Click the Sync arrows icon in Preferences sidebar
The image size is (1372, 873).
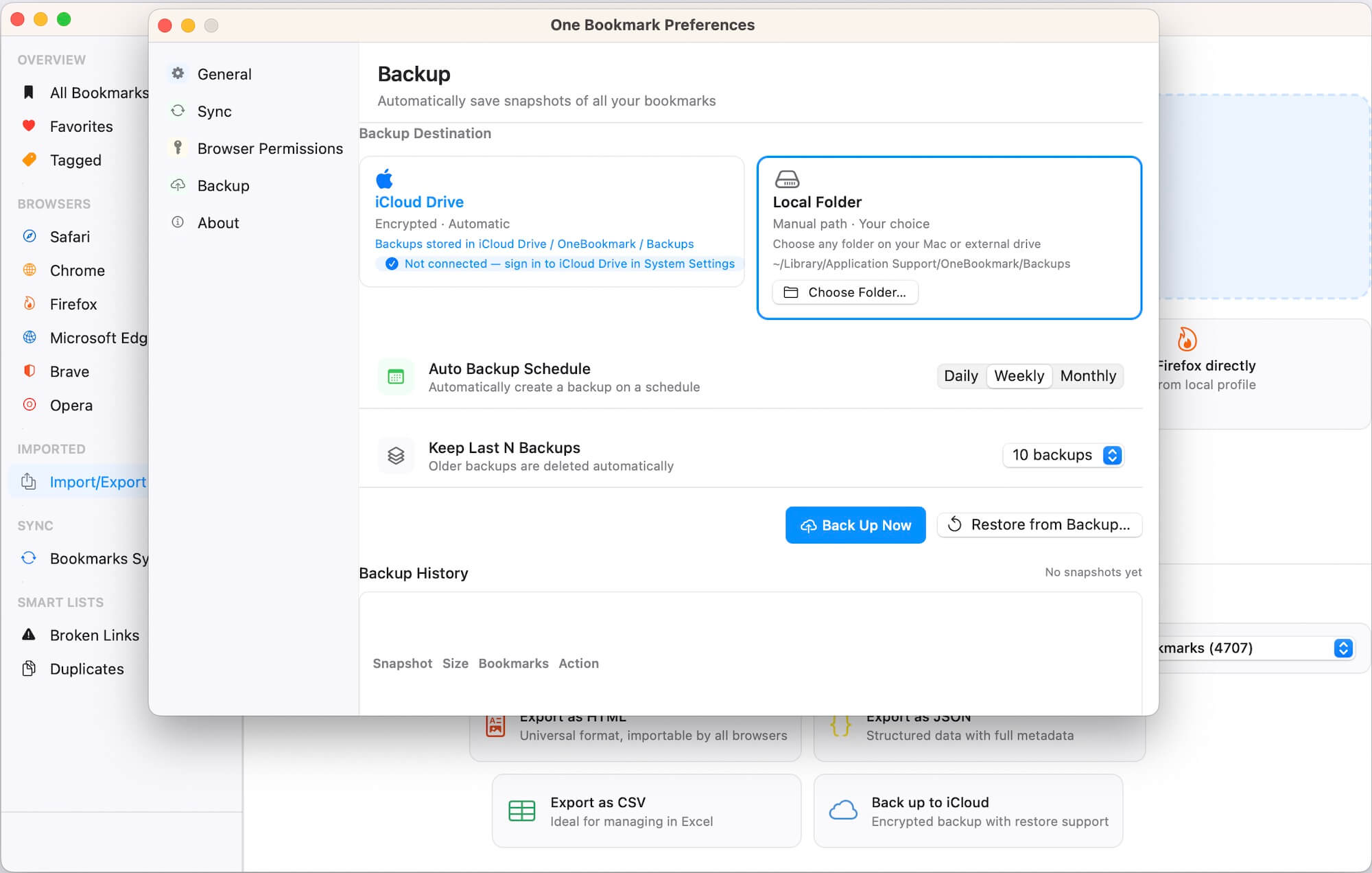(x=178, y=110)
